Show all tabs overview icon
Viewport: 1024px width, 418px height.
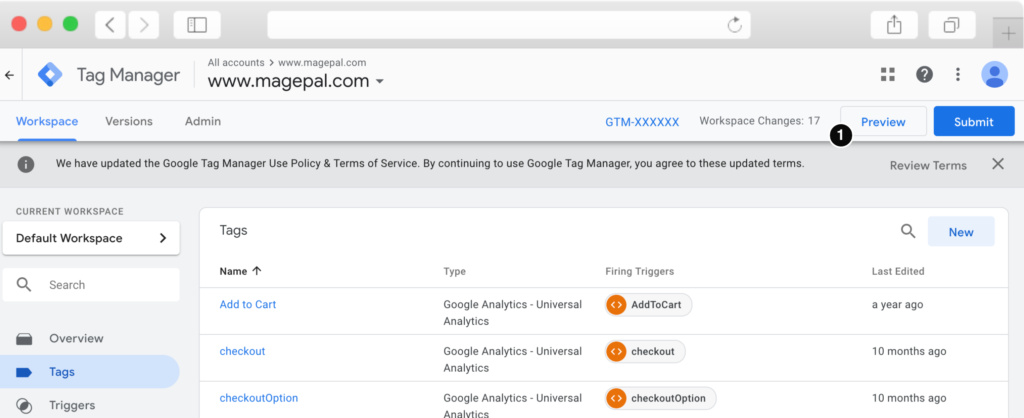(x=952, y=25)
